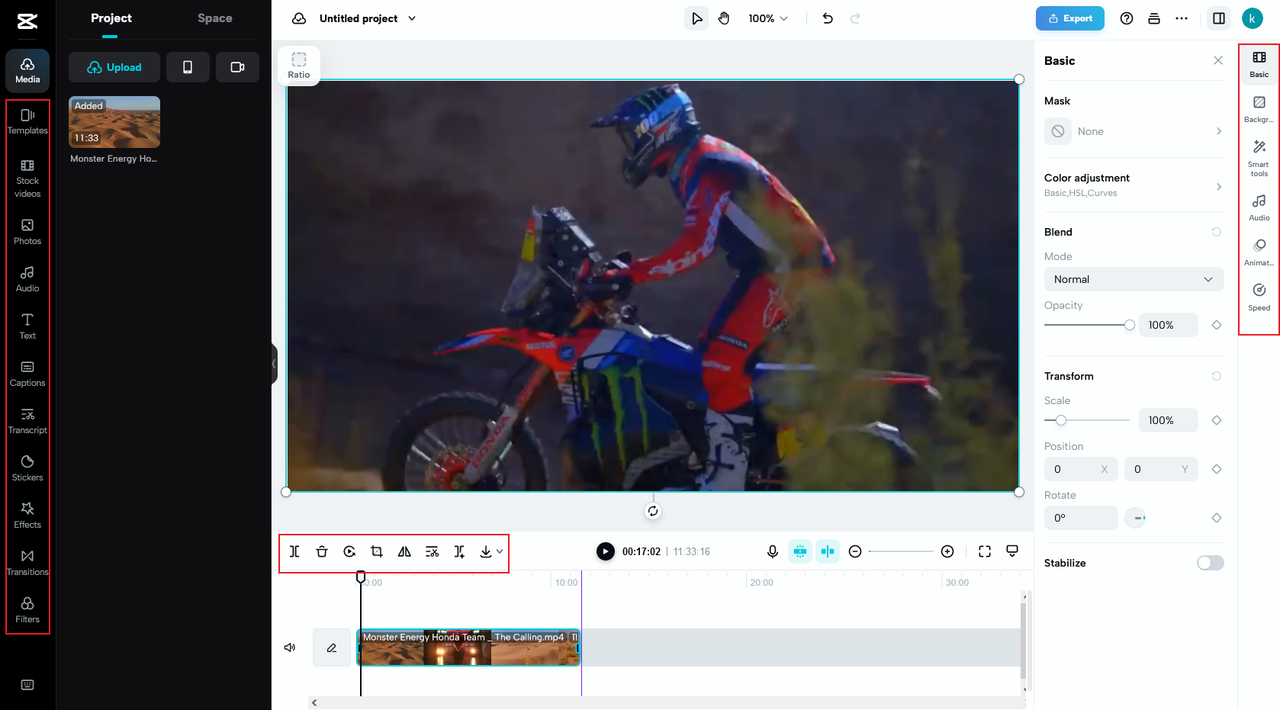Screen dimensions: 1280x710
Task: Click the Export button
Action: [1070, 18]
